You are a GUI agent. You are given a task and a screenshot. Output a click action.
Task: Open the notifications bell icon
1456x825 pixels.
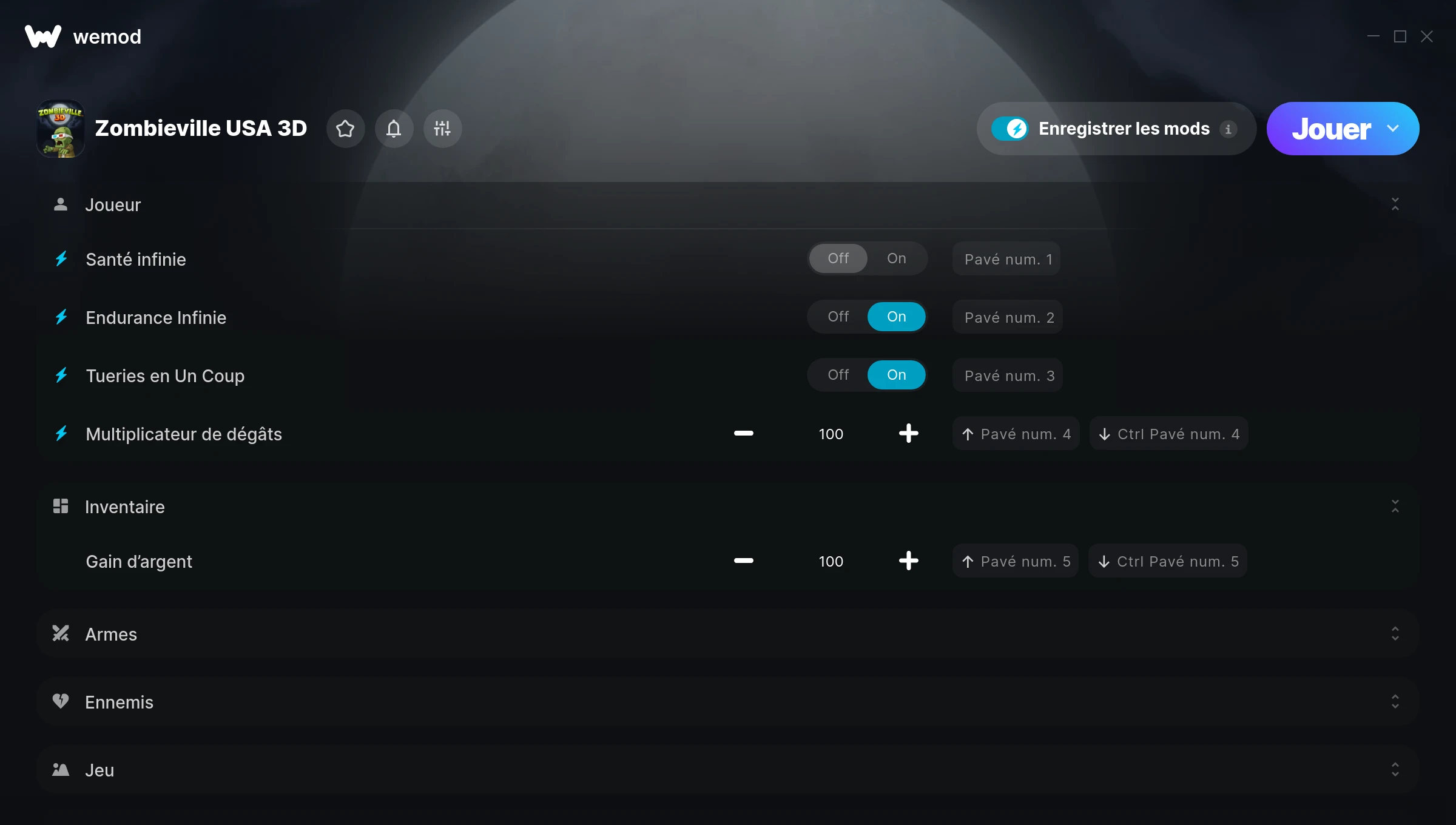394,129
